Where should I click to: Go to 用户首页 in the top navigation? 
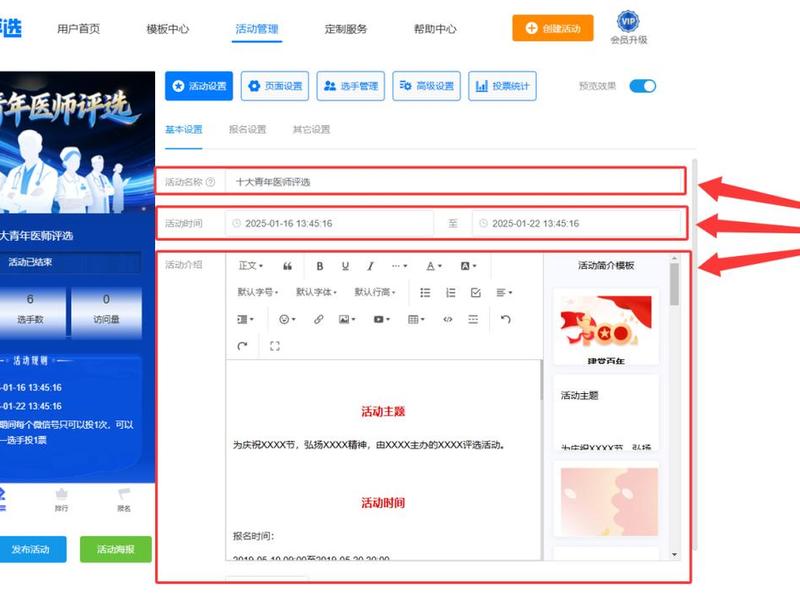(x=79, y=29)
